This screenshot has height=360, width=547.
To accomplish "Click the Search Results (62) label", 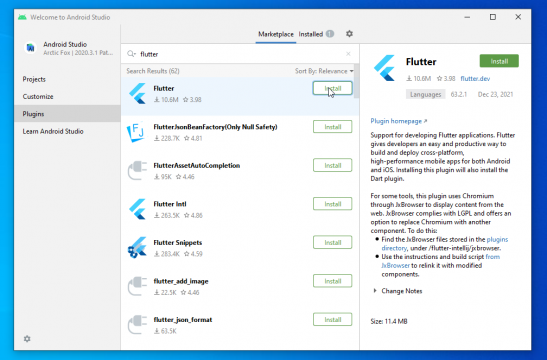I will (153, 71).
